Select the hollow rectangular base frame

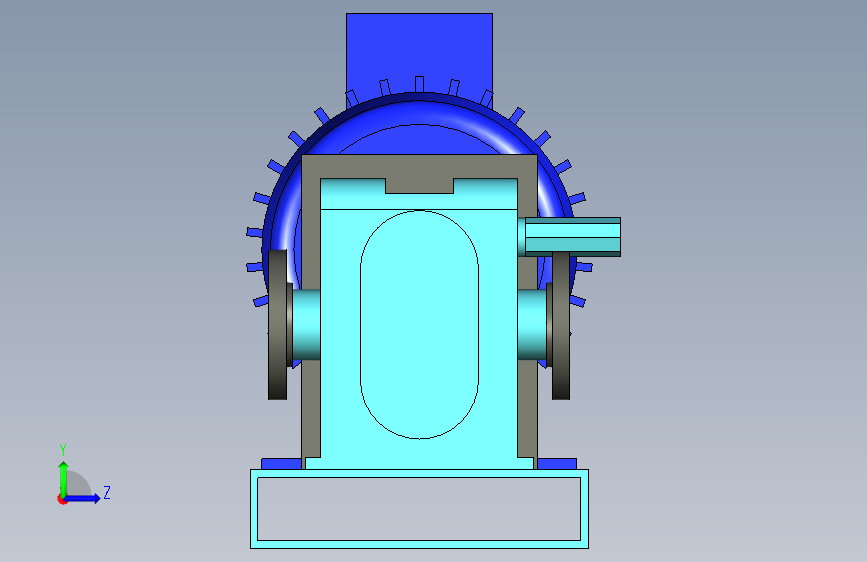[x=419, y=509]
